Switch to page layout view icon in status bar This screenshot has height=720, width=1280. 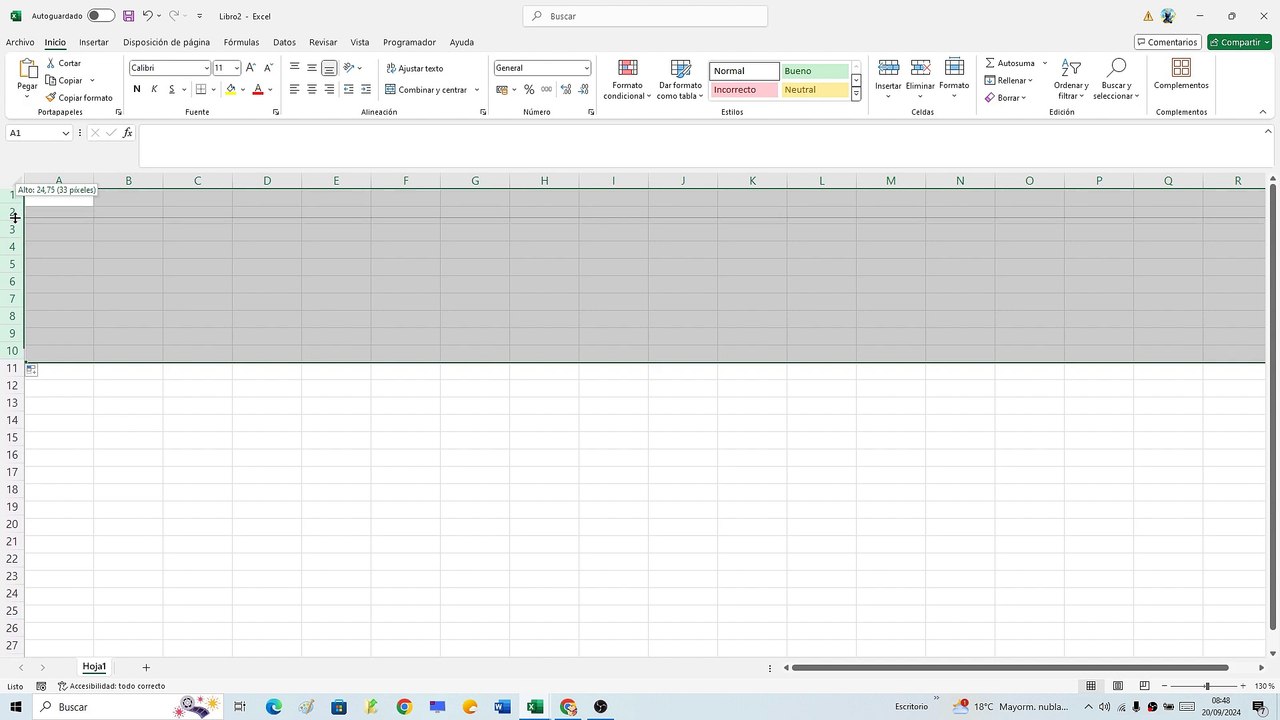(1117, 686)
